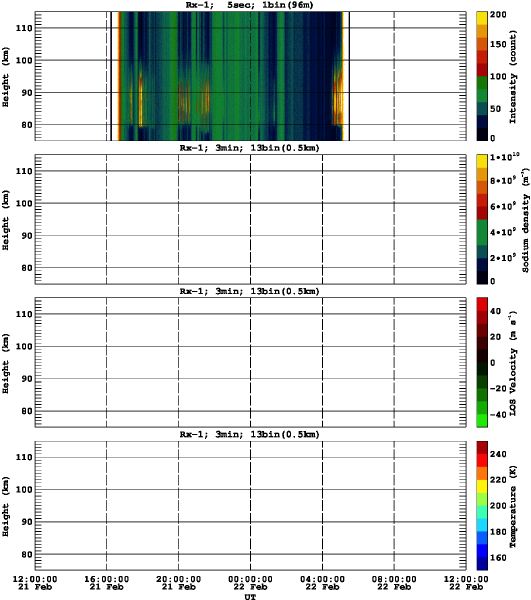
Task: Click the LOS Velocity colorbar bright green bottom
Action: click(x=482, y=420)
